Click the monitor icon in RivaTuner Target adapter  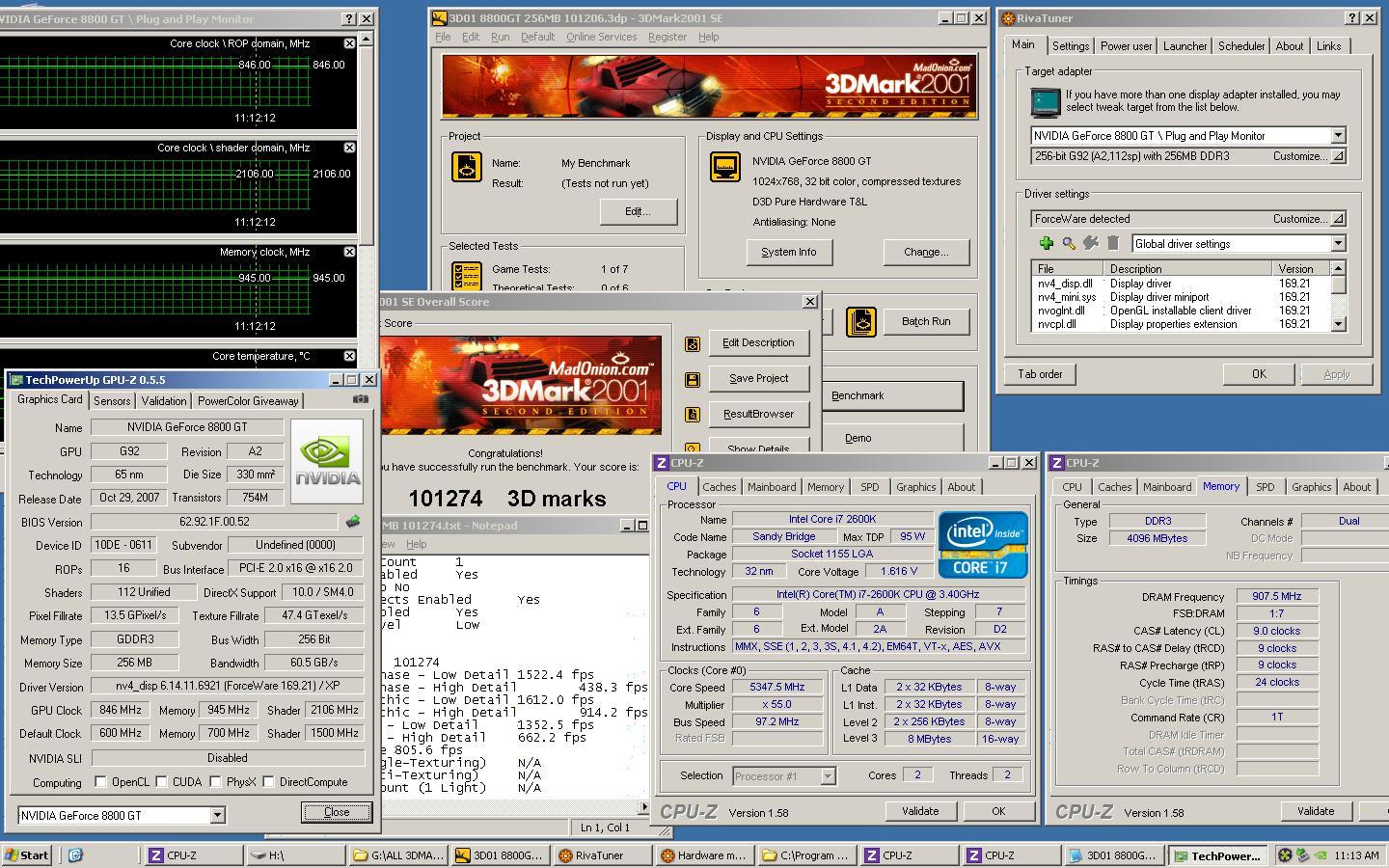1046,101
